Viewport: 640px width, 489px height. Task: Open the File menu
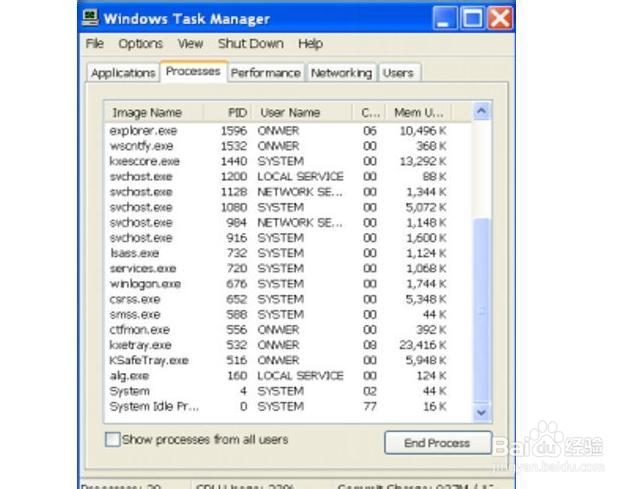coord(95,43)
